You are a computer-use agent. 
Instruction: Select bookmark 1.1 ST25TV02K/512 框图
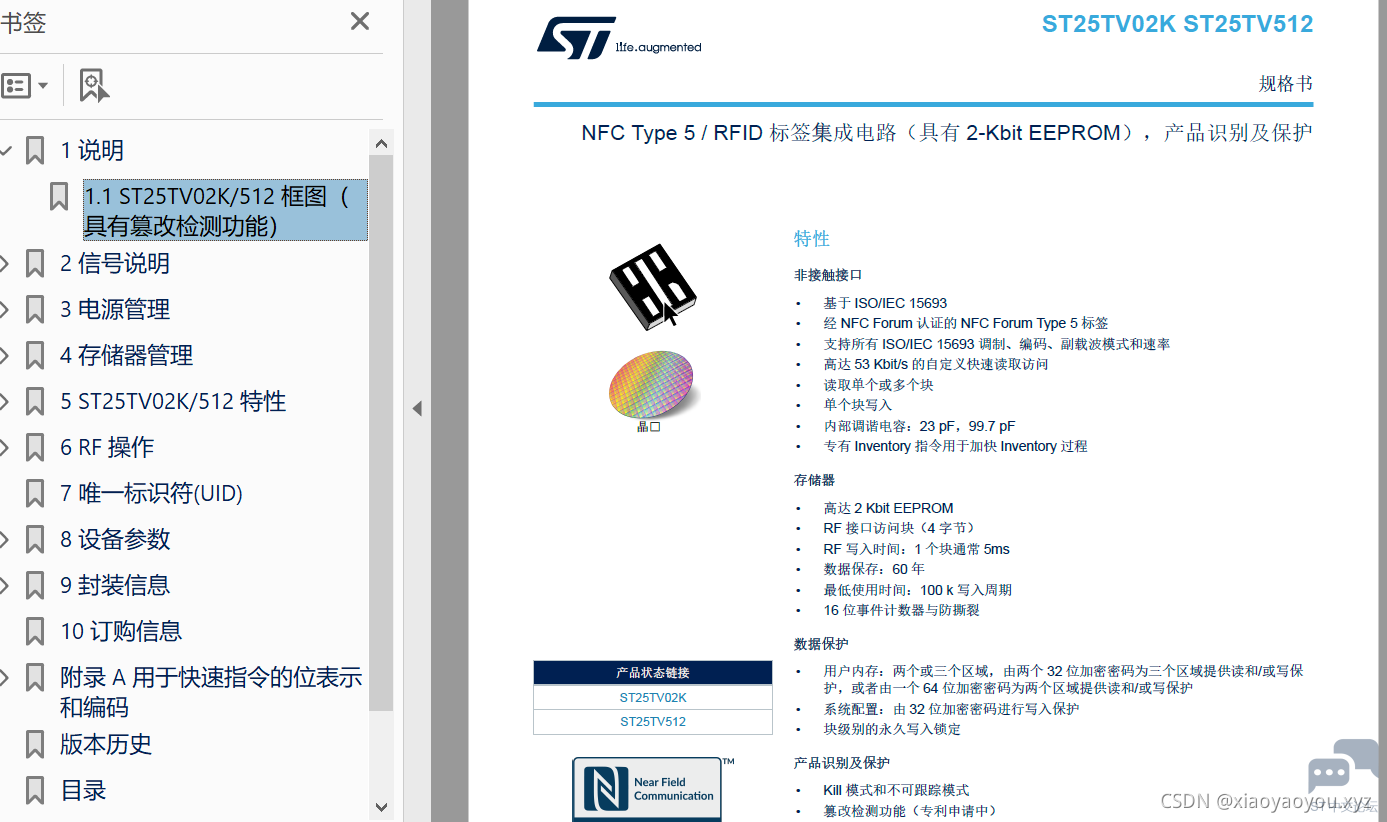(x=225, y=211)
